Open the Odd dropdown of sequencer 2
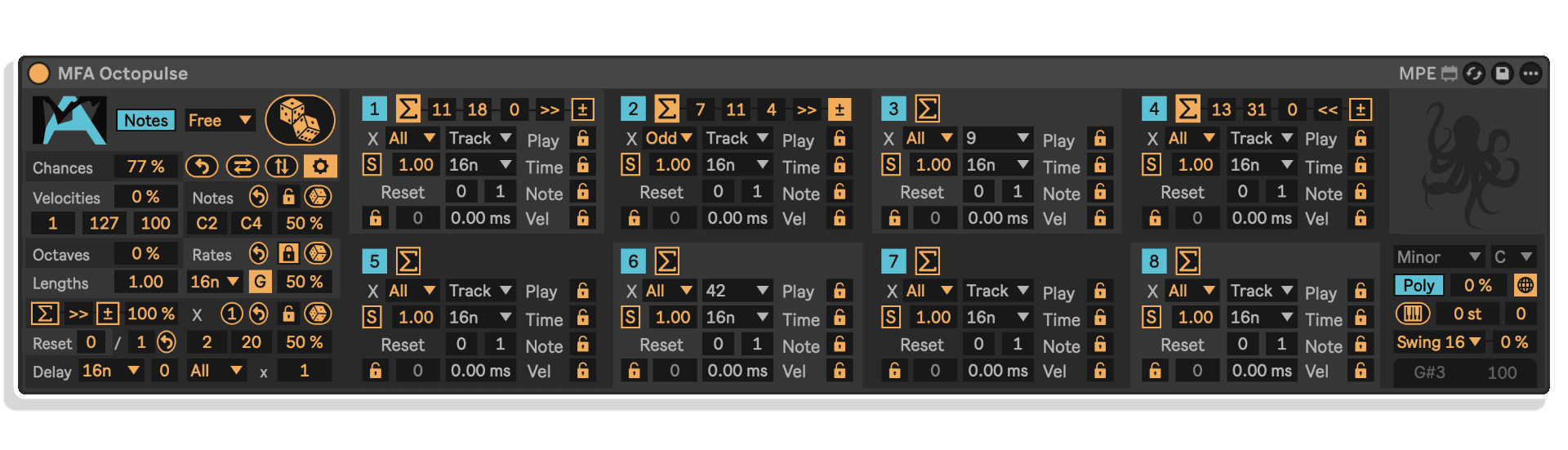 [x=669, y=138]
